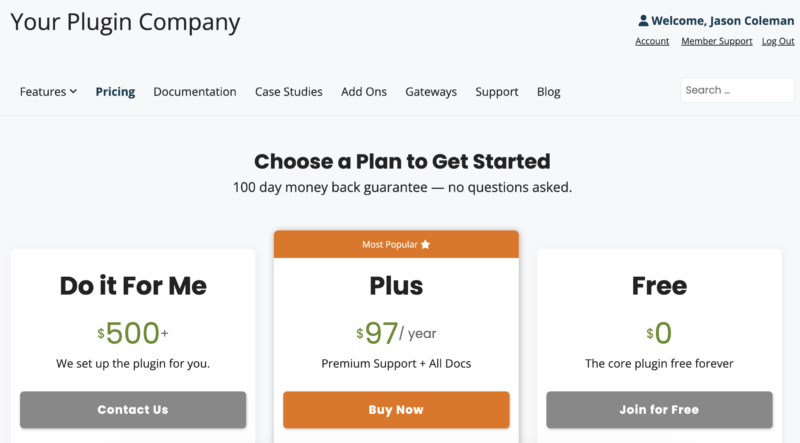Screen dimensions: 800x443
Task: Click the Your Plugin Company site title
Action: coord(125,22)
